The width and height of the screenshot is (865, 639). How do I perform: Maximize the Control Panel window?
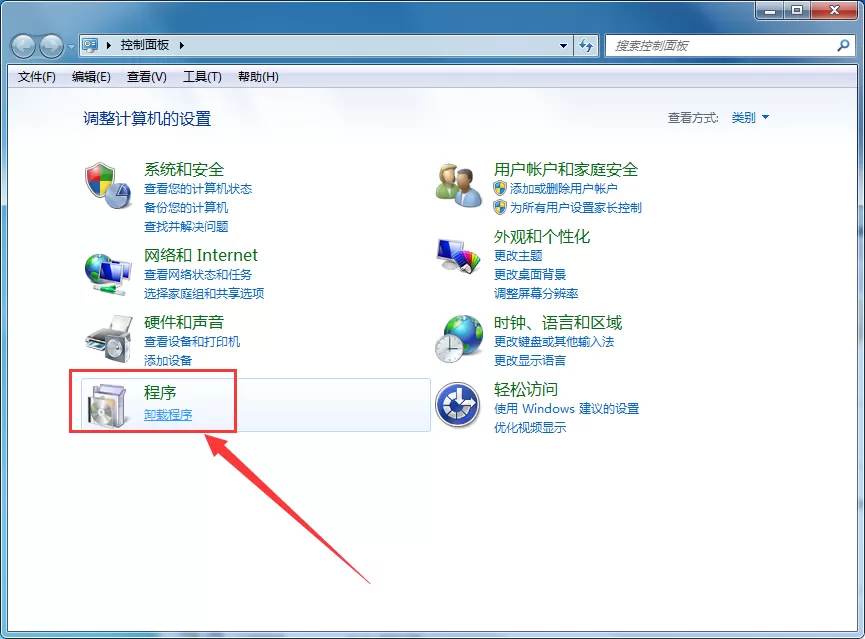coord(797,10)
